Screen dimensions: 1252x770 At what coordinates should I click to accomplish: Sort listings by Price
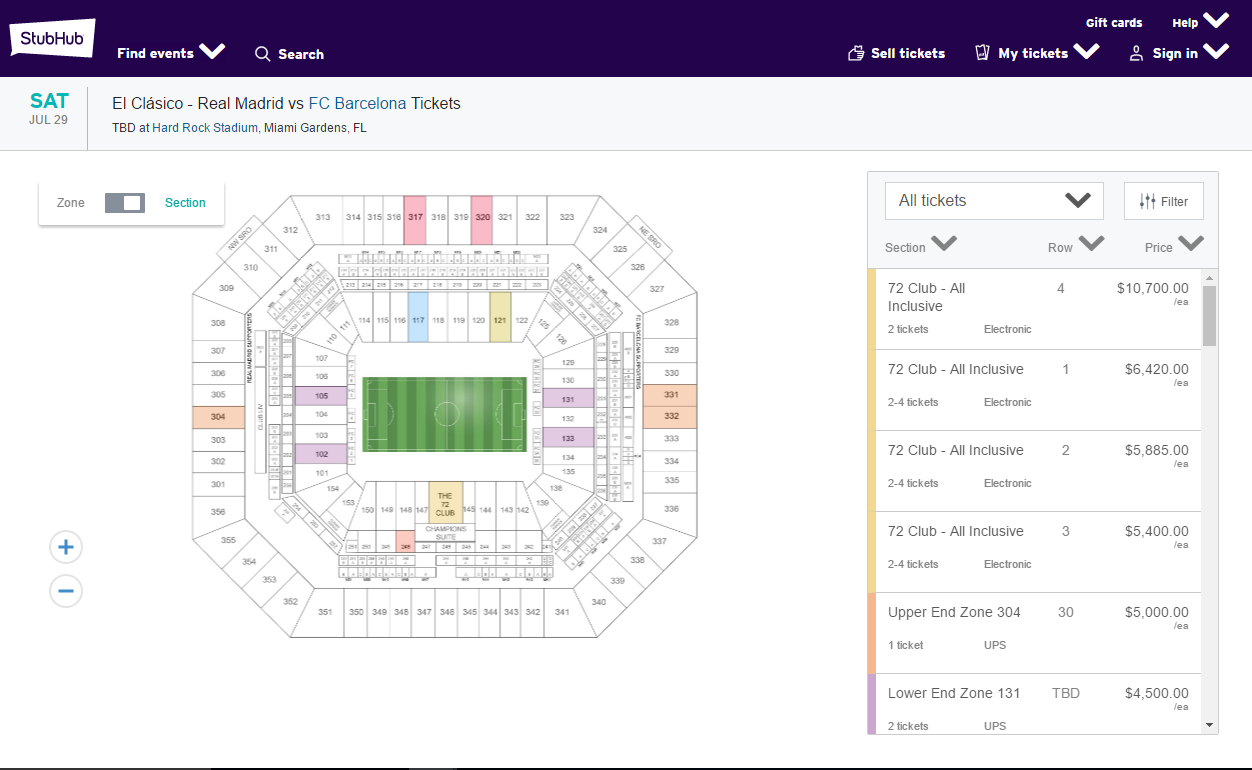1173,246
